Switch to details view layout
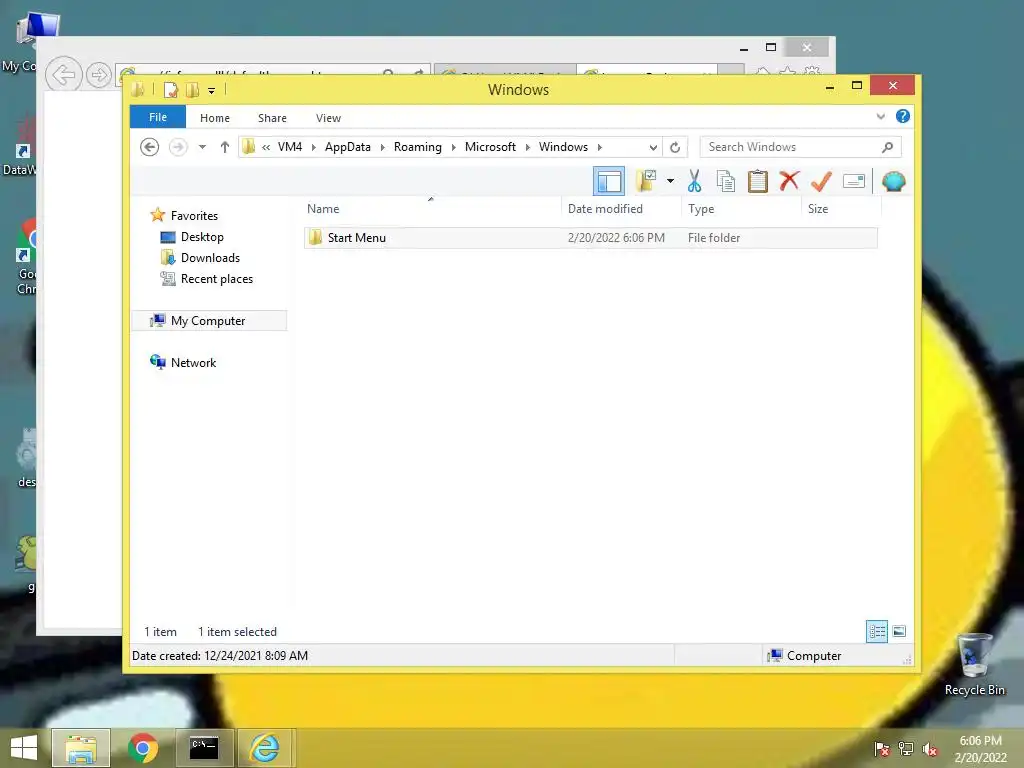Image resolution: width=1024 pixels, height=768 pixels. click(x=876, y=632)
